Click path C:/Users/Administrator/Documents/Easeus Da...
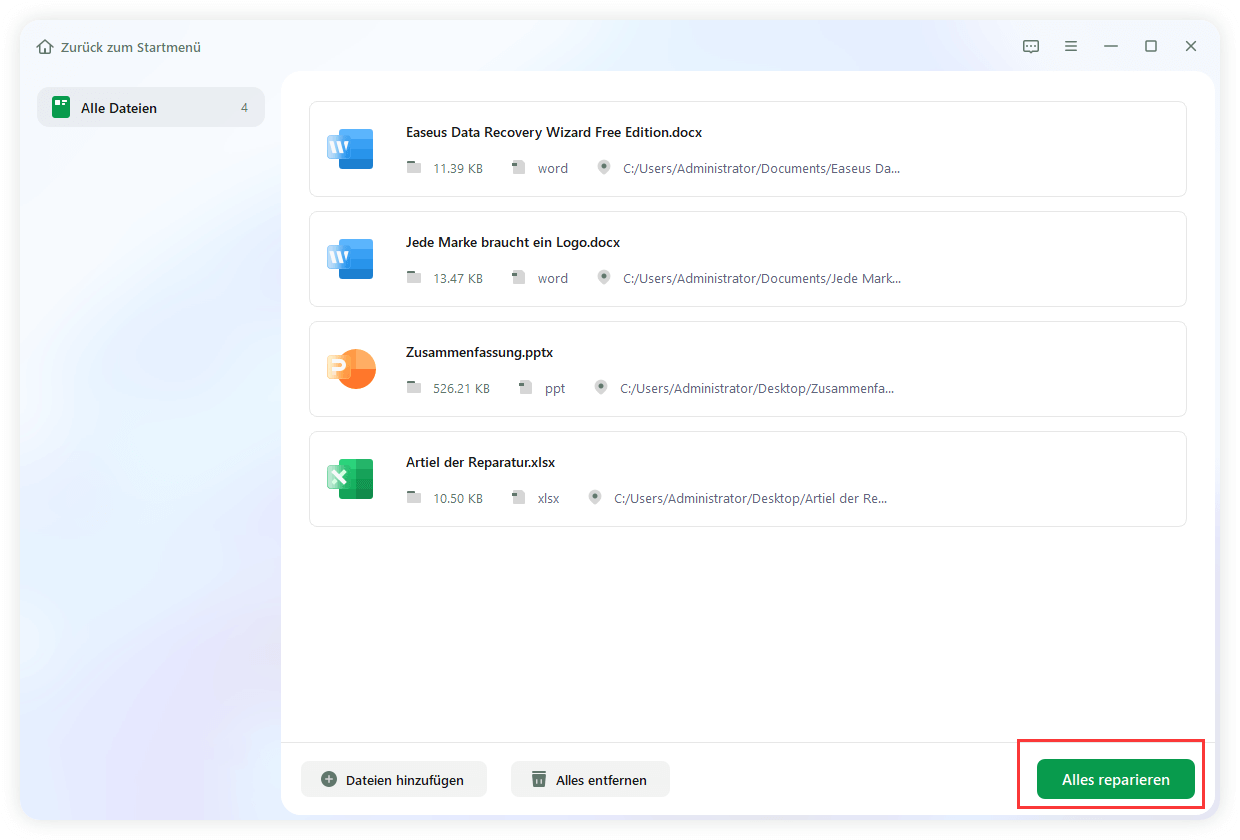 tap(762, 168)
